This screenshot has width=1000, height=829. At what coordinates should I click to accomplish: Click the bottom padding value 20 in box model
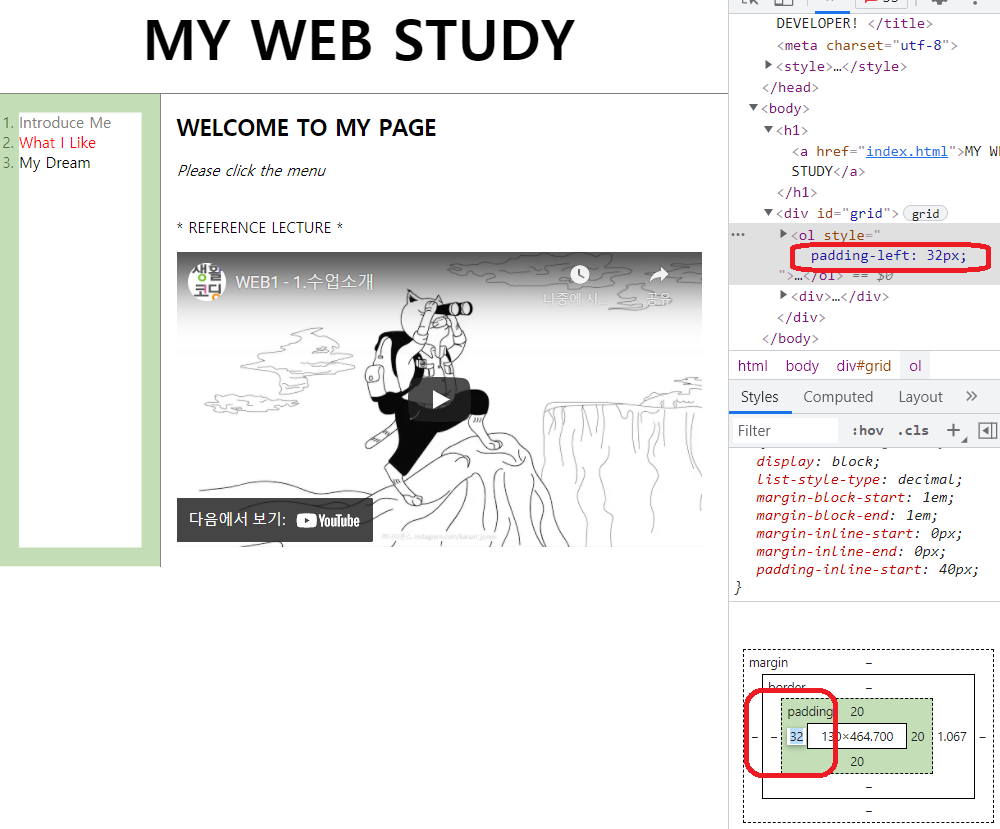coord(857,761)
